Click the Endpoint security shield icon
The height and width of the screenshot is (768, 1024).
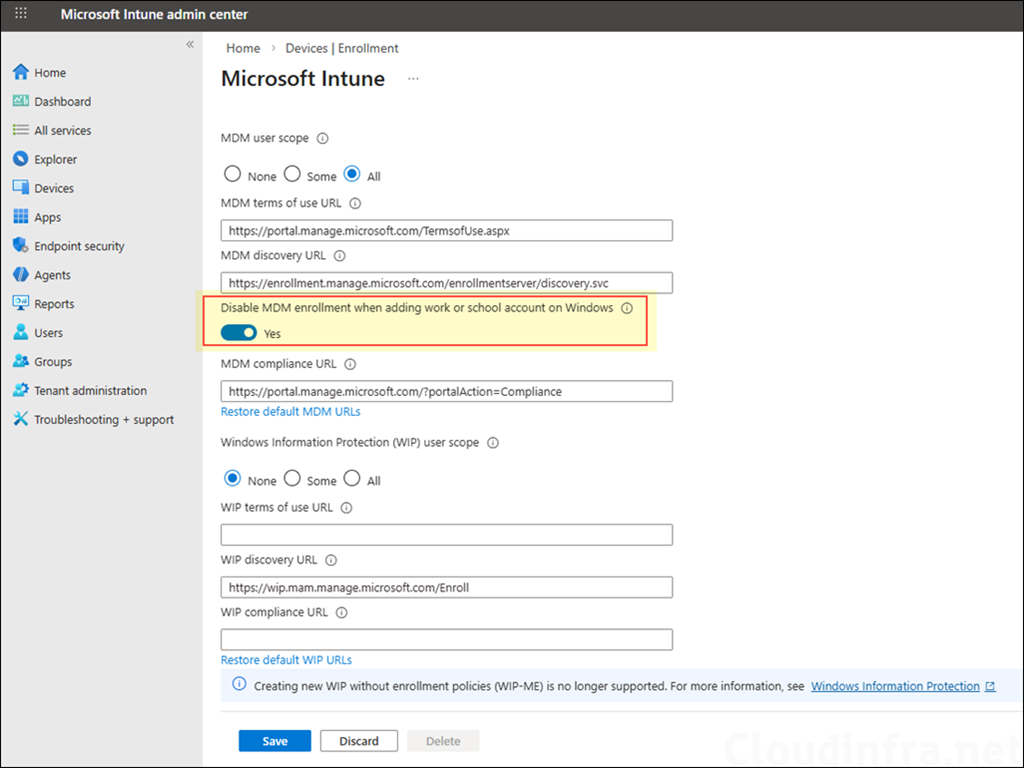21,246
